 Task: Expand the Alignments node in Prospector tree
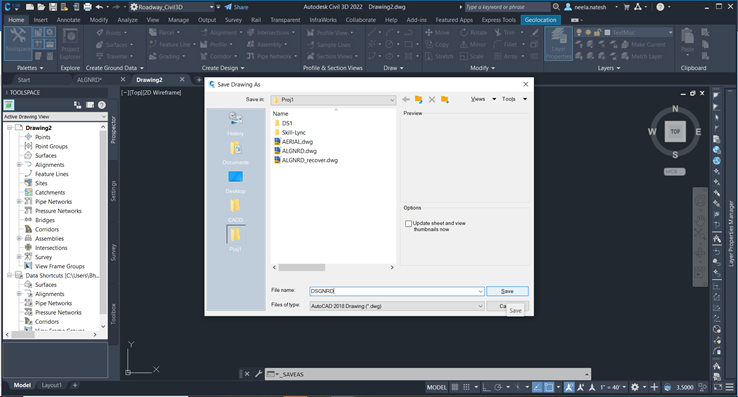click(19, 165)
